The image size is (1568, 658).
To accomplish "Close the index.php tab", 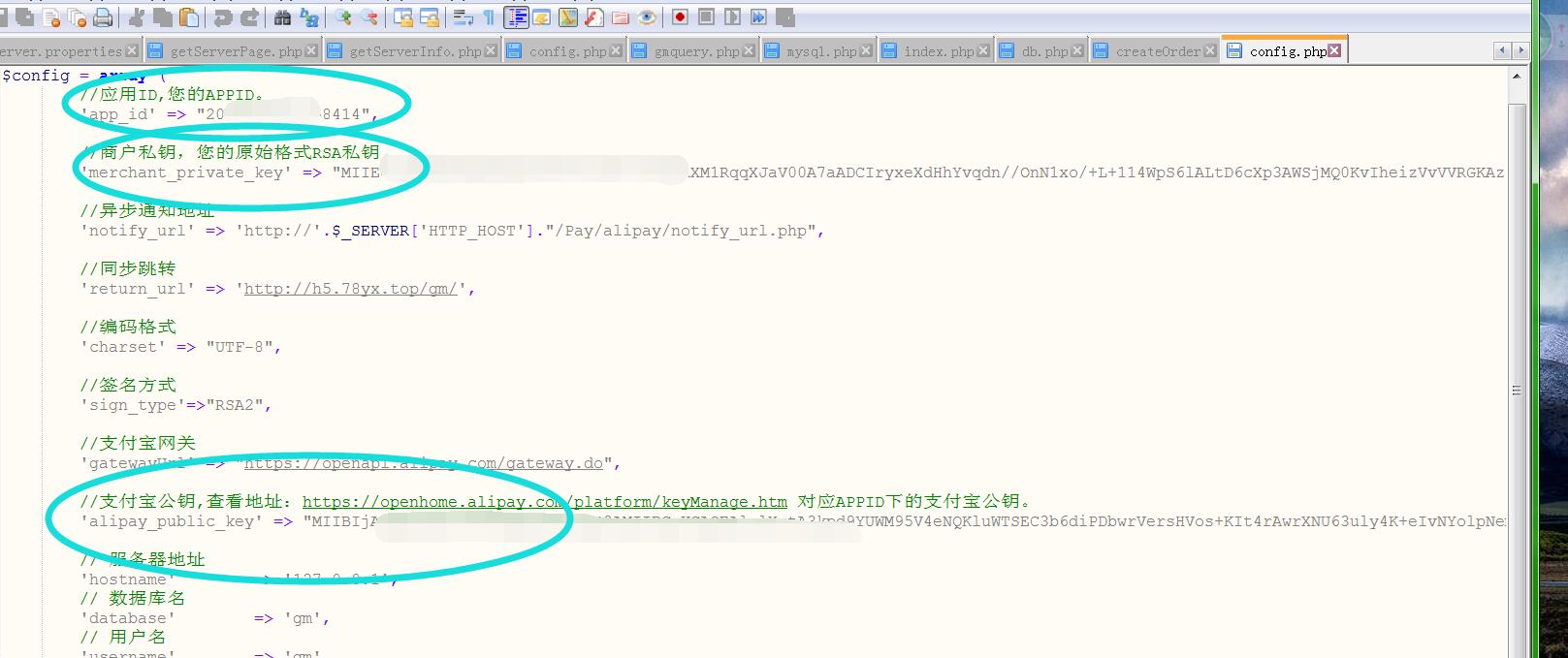I will [x=984, y=51].
